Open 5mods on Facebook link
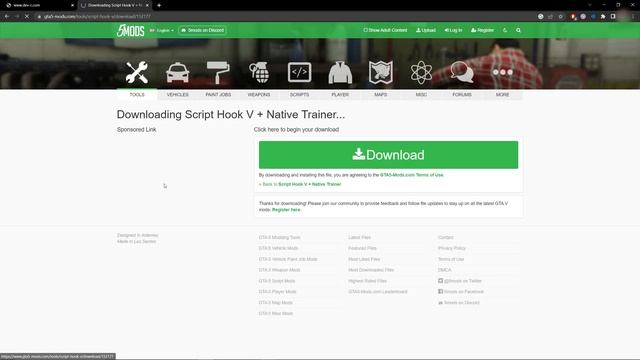 [461, 292]
